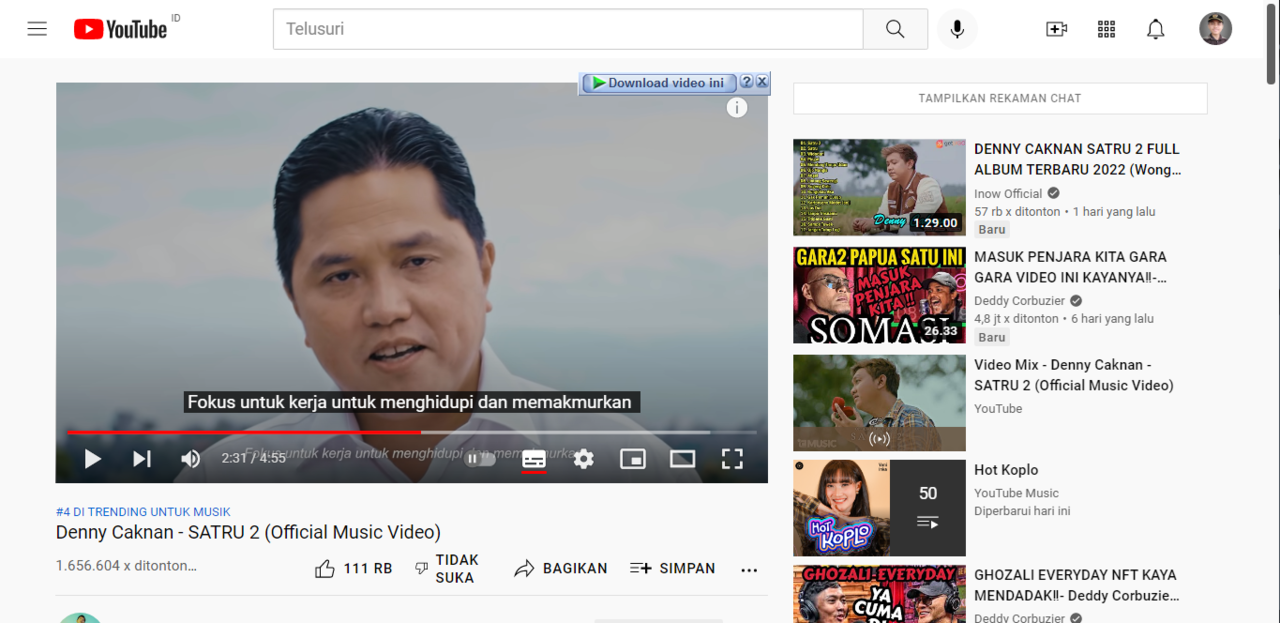Enable miniplayer mode
The height and width of the screenshot is (623, 1280).
633,459
